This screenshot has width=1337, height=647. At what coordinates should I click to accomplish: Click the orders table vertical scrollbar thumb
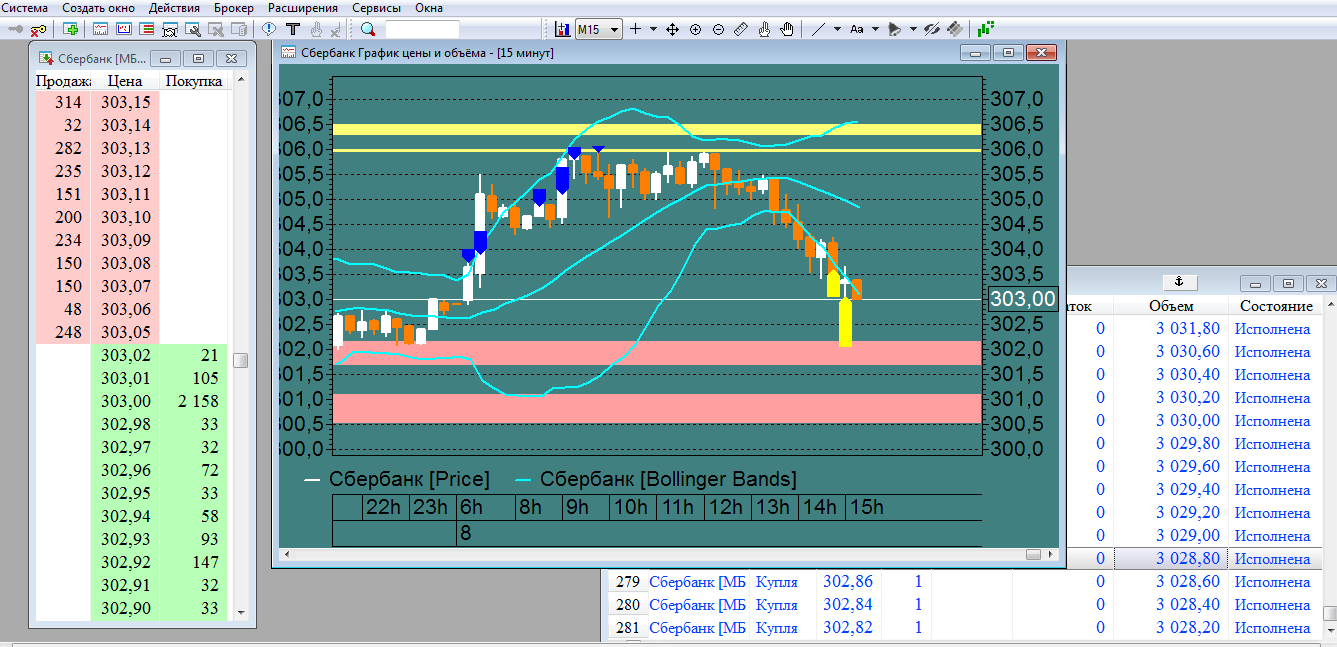pyautogui.click(x=1329, y=614)
